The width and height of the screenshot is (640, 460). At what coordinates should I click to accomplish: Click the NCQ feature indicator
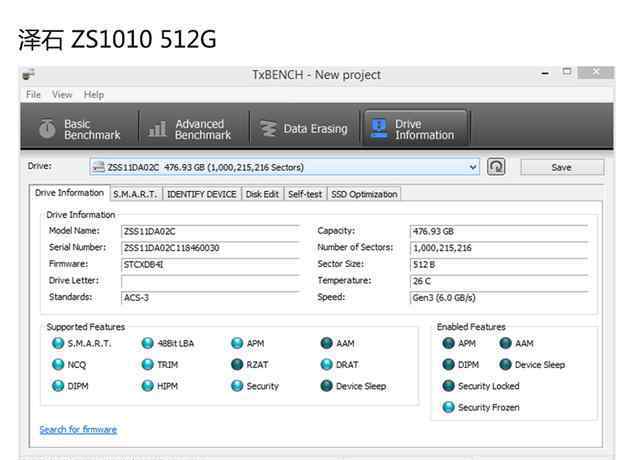tap(58, 364)
